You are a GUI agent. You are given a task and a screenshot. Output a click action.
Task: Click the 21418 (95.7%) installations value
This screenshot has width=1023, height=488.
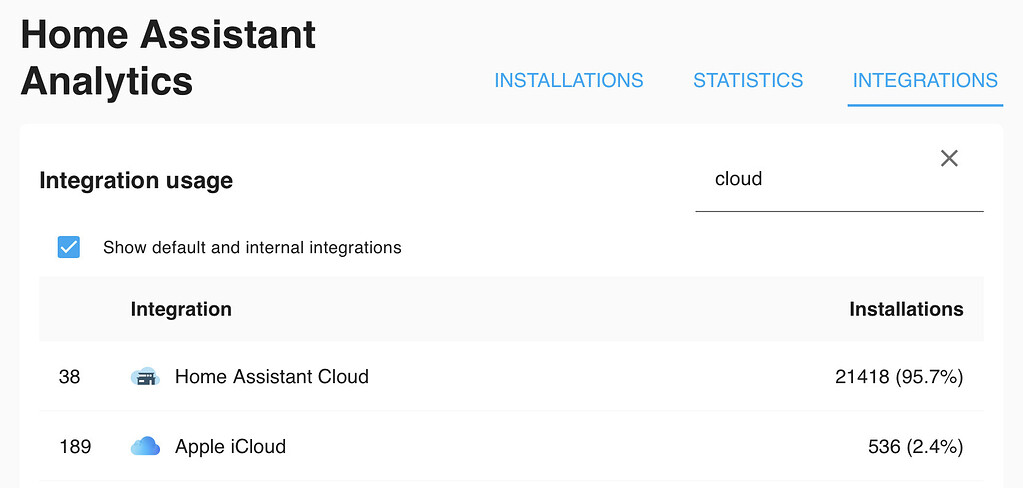click(899, 377)
